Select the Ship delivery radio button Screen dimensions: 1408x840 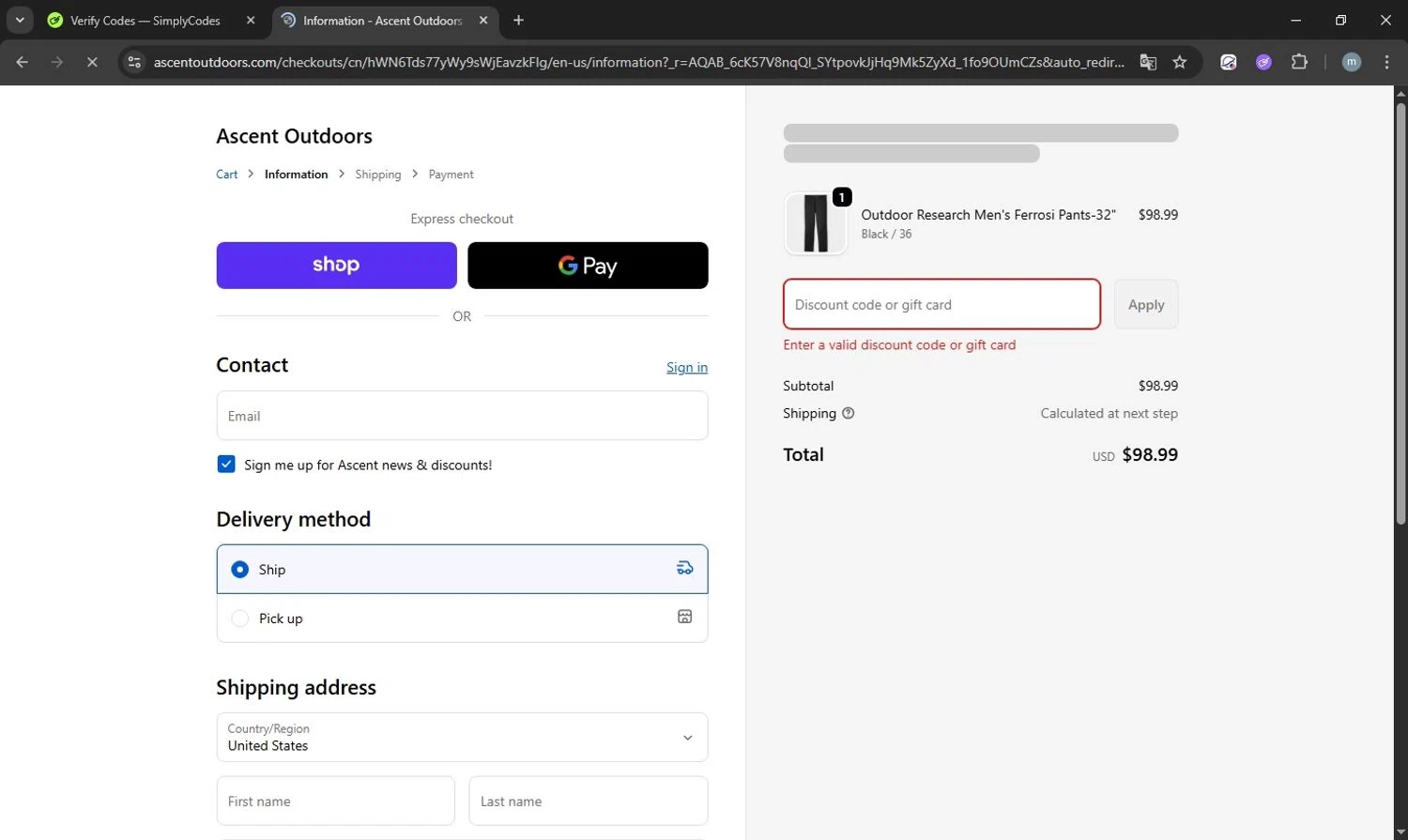click(240, 570)
